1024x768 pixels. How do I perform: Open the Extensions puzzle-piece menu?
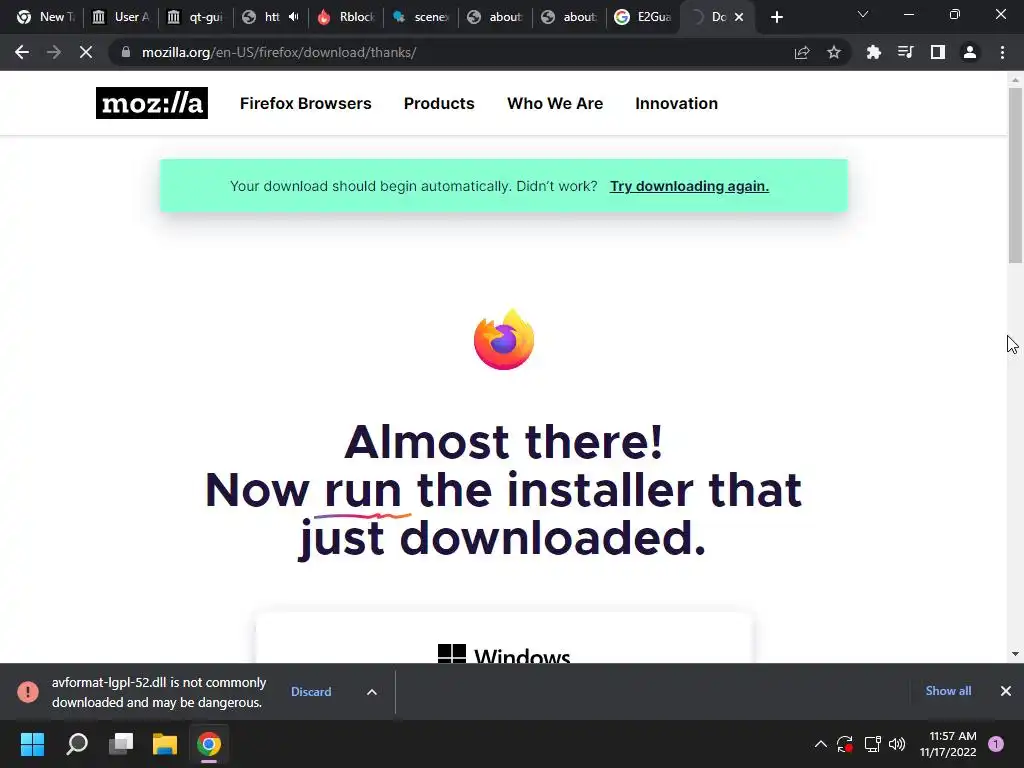coord(874,52)
